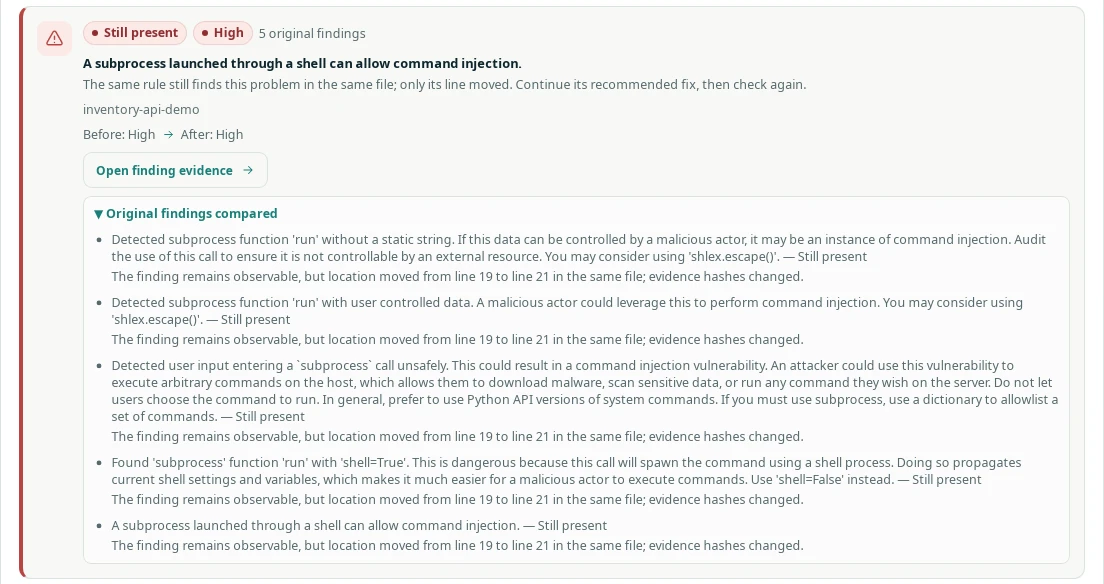Click red dot in Still present badge

(95, 33)
